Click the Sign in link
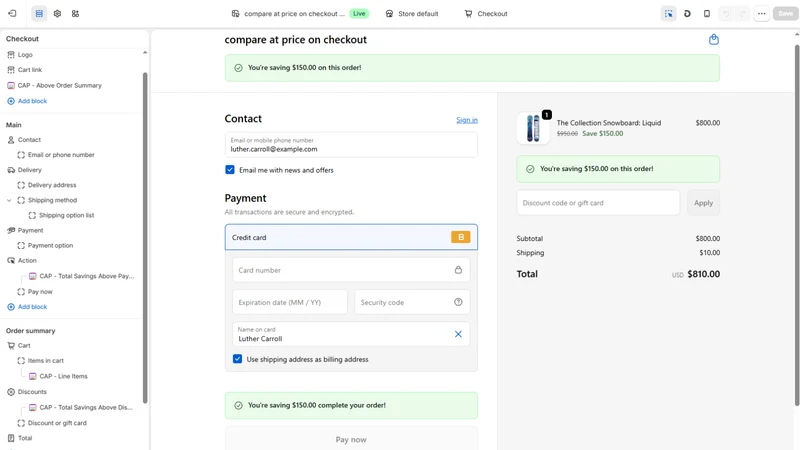 tap(467, 120)
